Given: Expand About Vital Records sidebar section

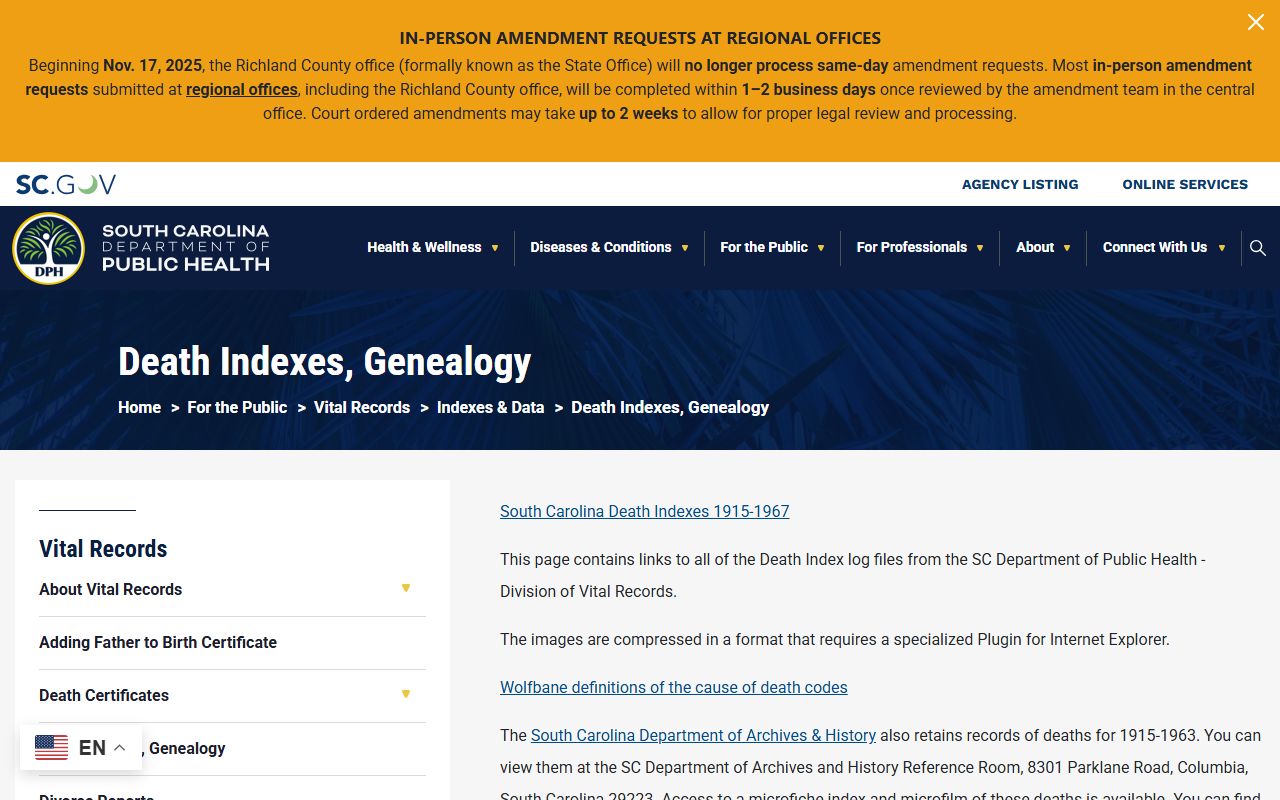Looking at the screenshot, I should coord(406,588).
